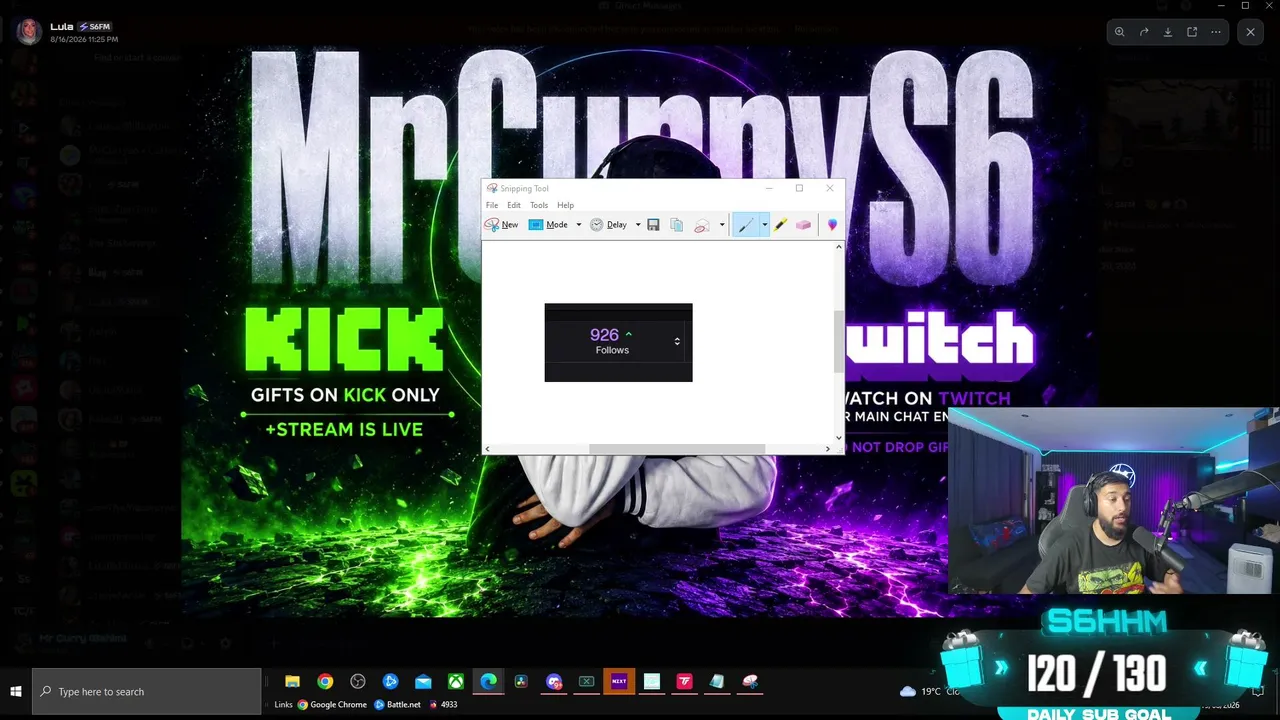This screenshot has height=720, width=1280.
Task: Select the Highlighter tool
Action: pyautogui.click(x=780, y=225)
